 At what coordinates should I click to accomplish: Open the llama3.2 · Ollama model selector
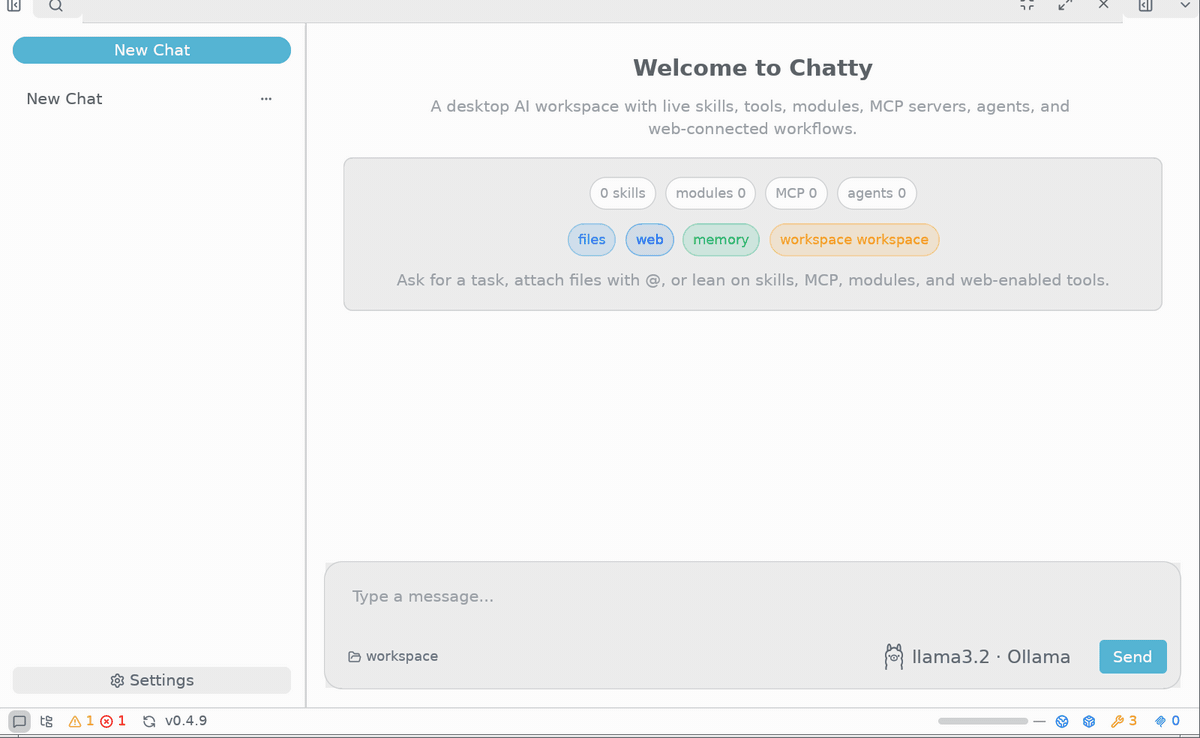point(977,657)
